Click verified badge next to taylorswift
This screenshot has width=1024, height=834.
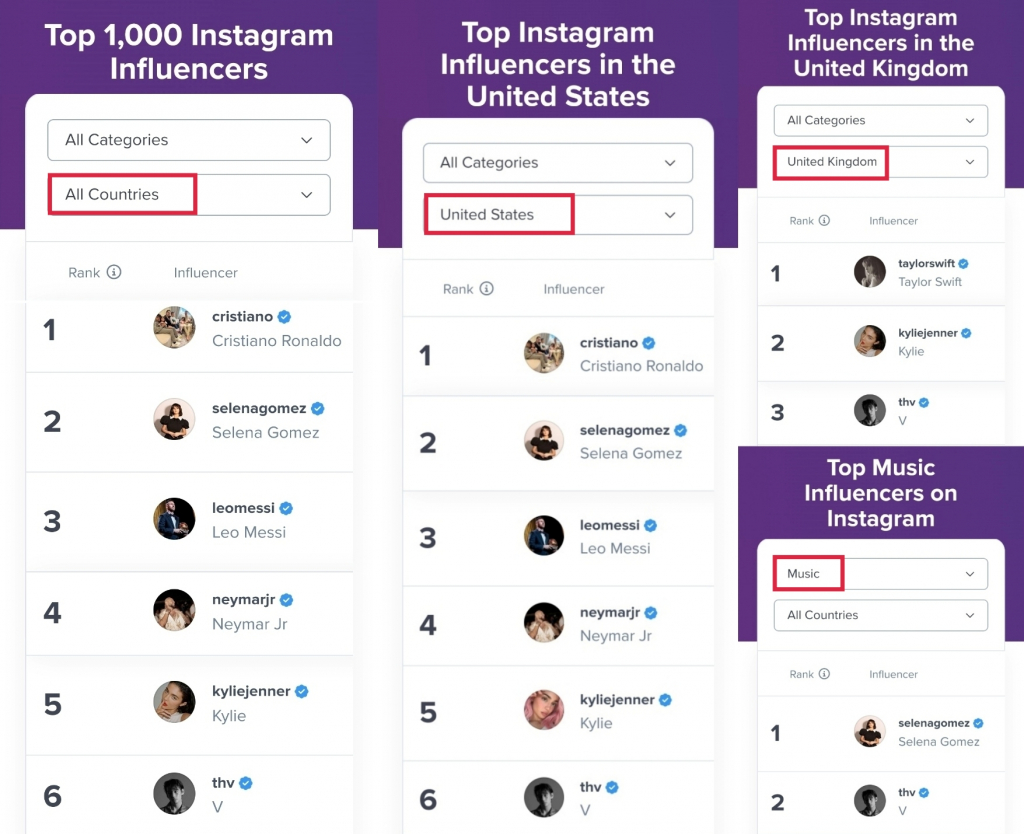[963, 263]
